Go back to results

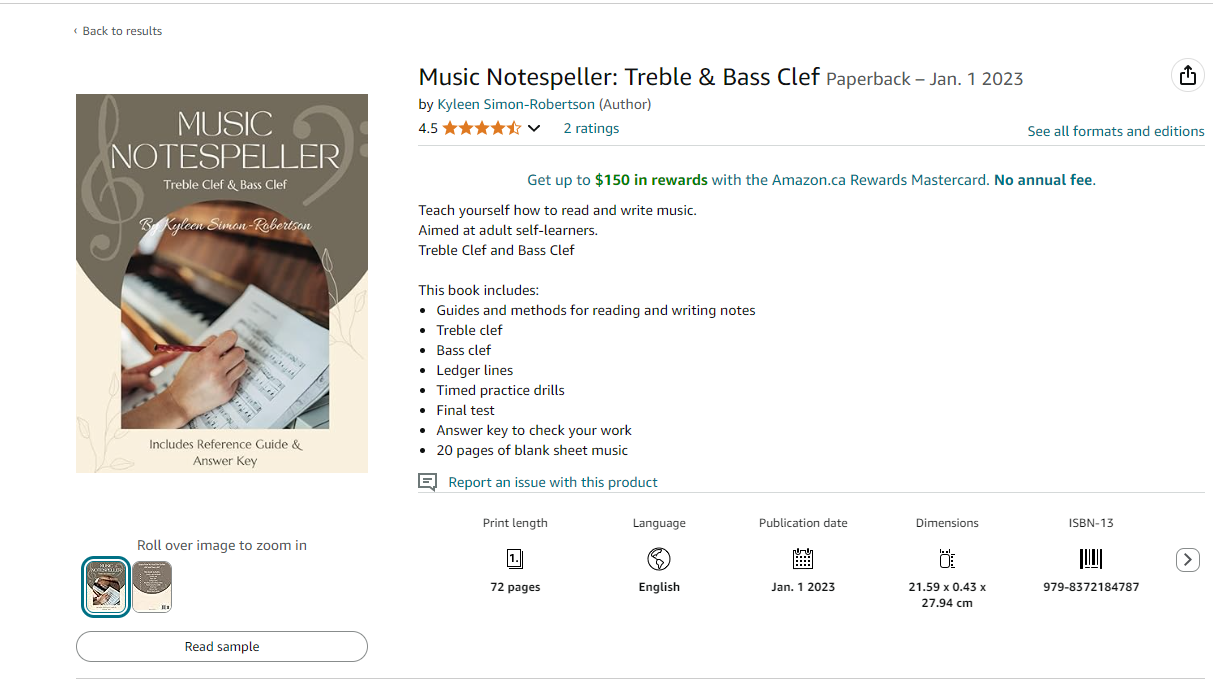tap(118, 31)
